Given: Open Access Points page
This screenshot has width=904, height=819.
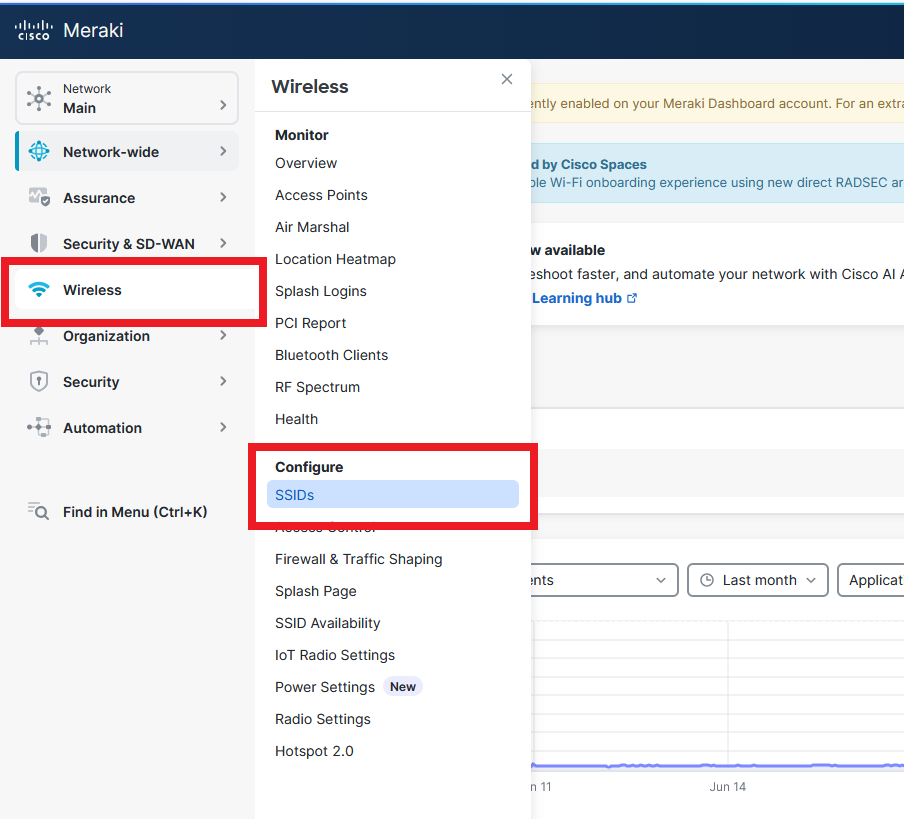Looking at the screenshot, I should pos(321,195).
